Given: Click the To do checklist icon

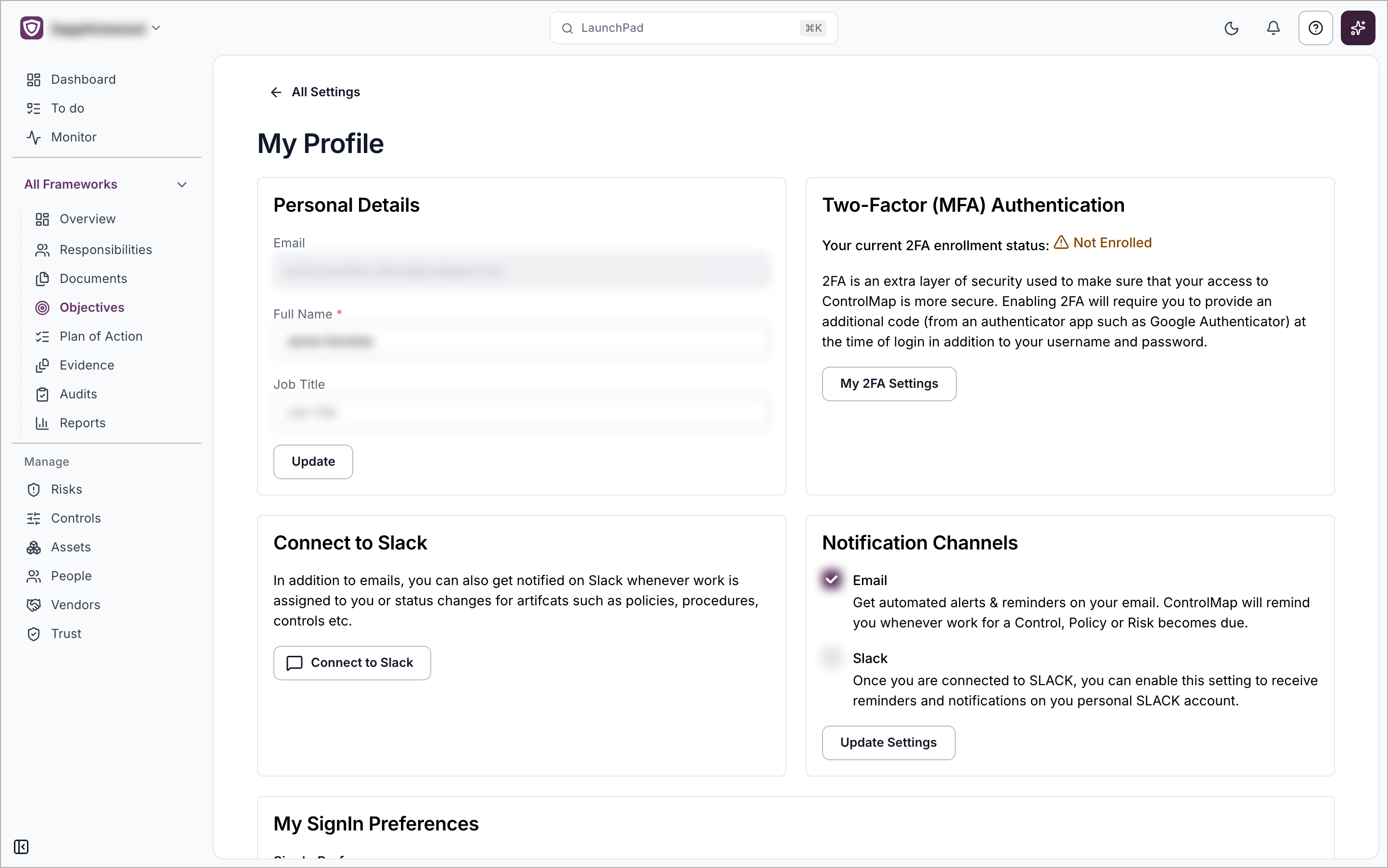Looking at the screenshot, I should (x=34, y=109).
